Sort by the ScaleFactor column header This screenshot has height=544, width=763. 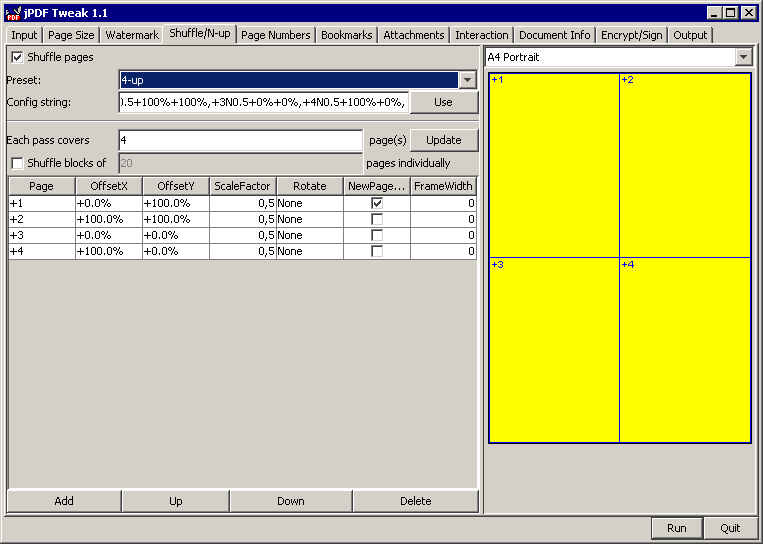243,186
